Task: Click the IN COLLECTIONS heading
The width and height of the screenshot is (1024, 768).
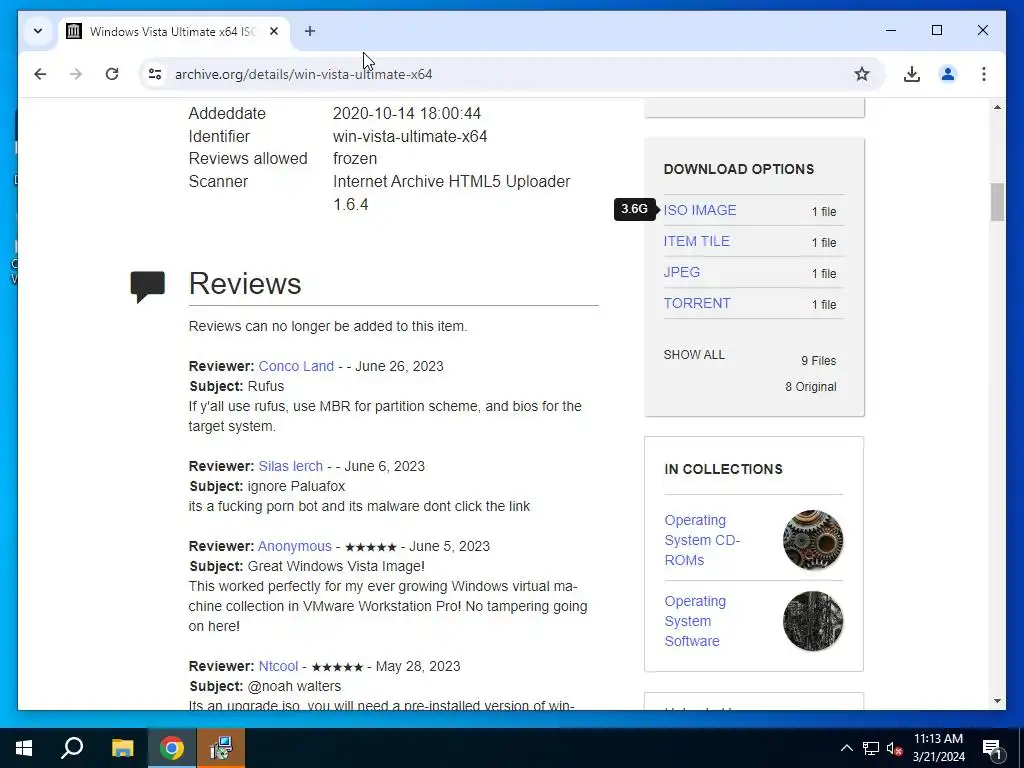Action: pyautogui.click(x=723, y=469)
